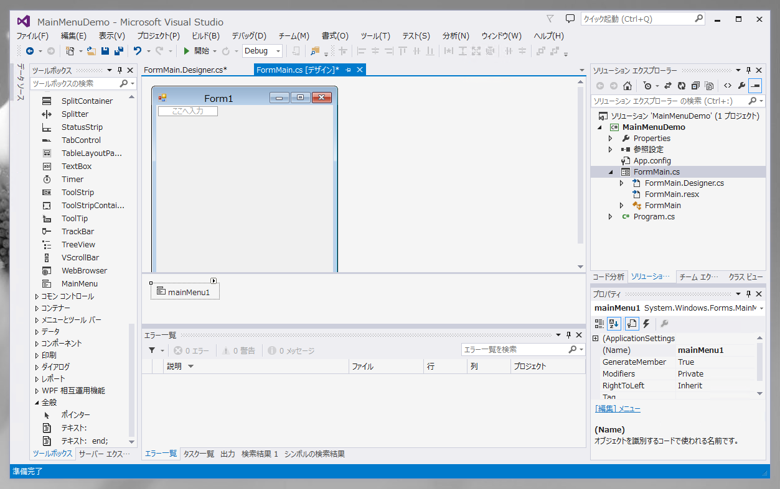Click the Collapse All icon in Solution Explorer
This screenshot has width=780, height=489.
[695, 86]
